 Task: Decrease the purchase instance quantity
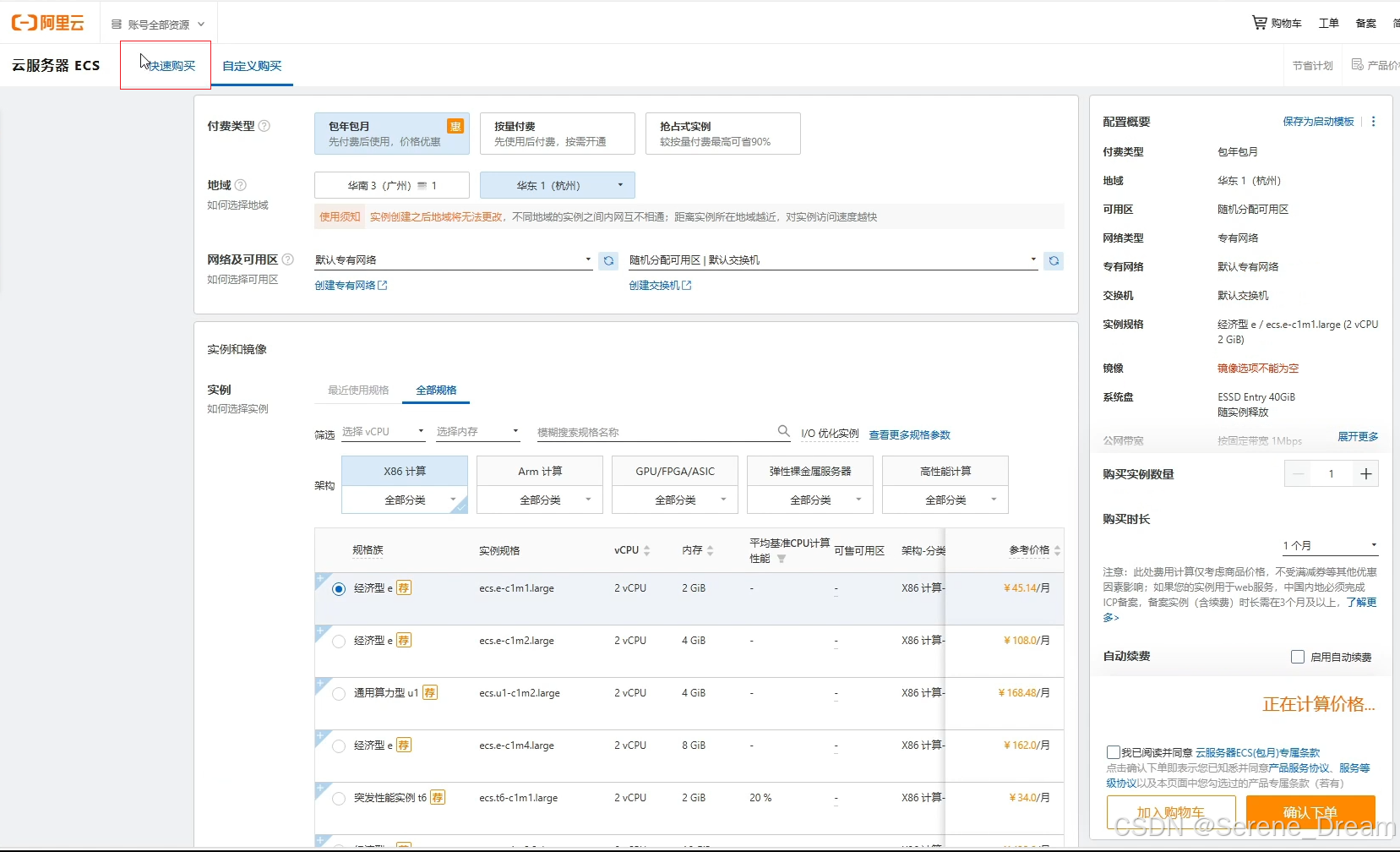click(x=1299, y=474)
